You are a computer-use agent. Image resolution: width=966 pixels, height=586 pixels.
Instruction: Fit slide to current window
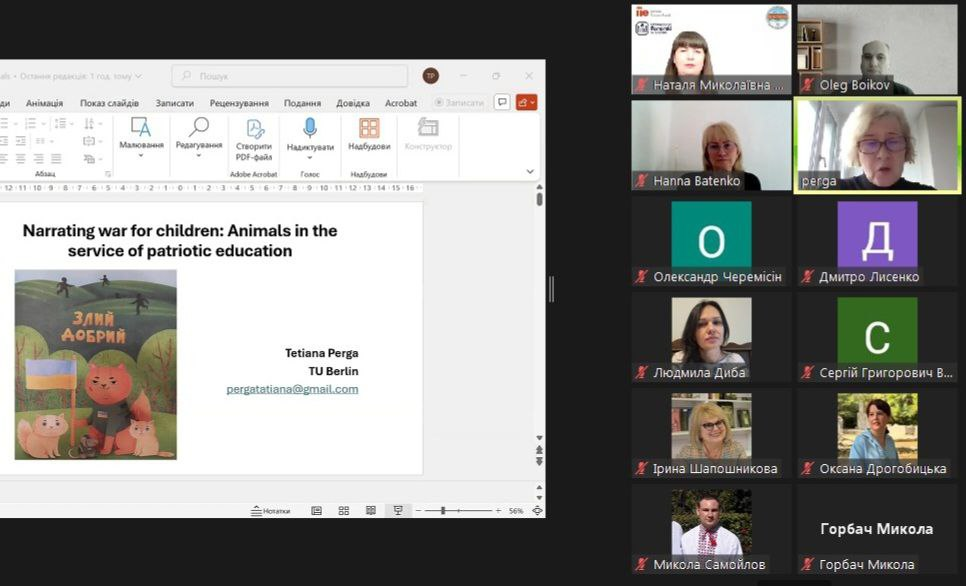coord(537,510)
